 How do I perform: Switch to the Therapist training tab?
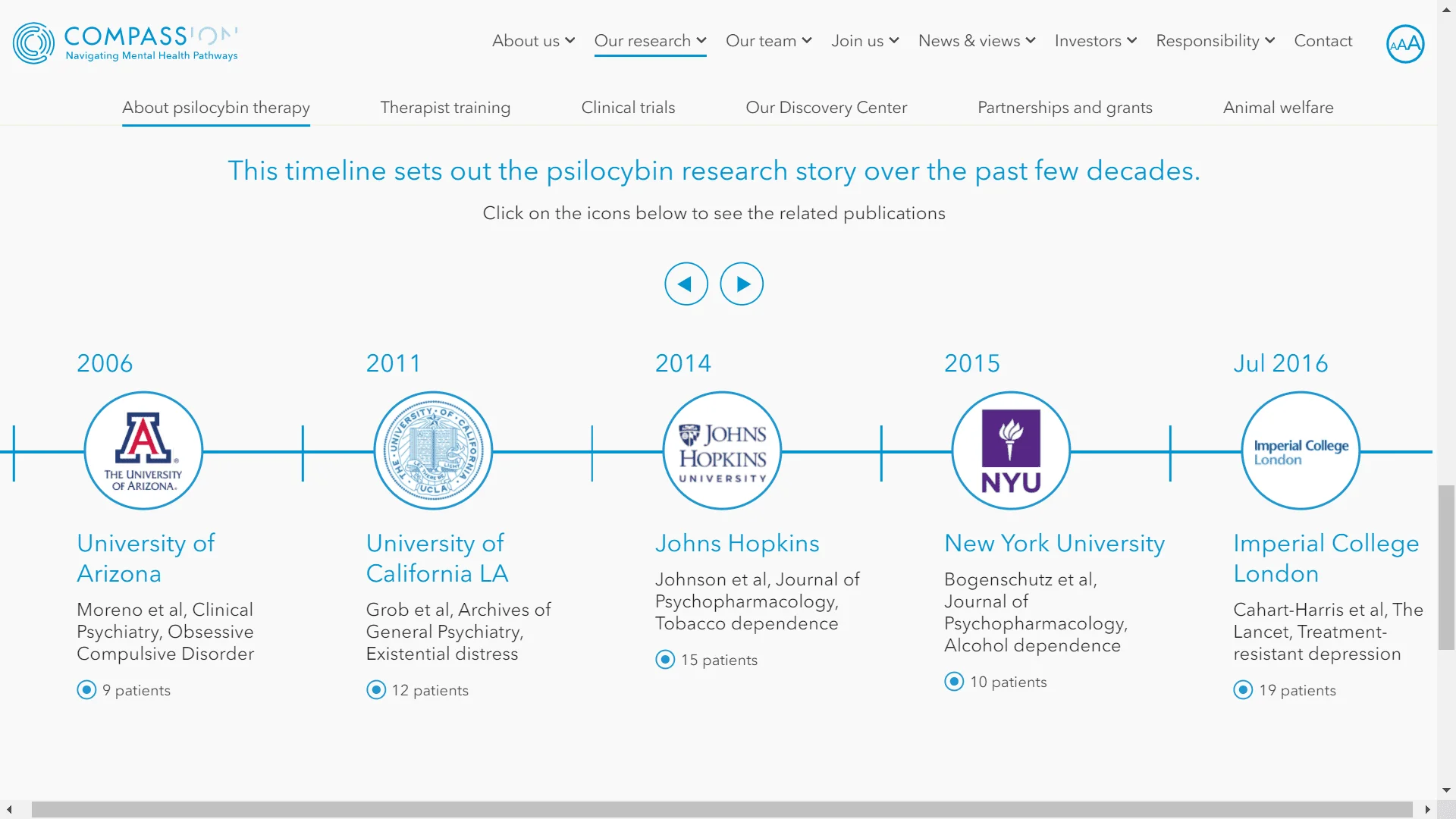(445, 108)
